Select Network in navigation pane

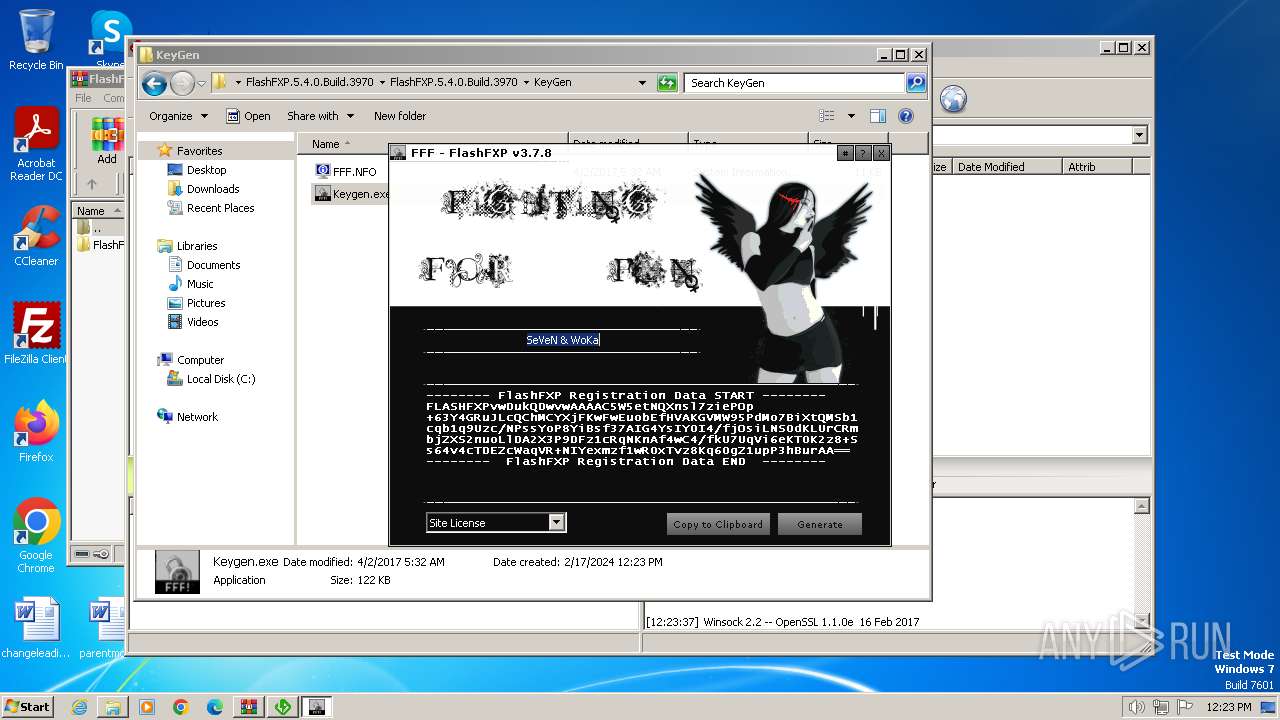(197, 417)
